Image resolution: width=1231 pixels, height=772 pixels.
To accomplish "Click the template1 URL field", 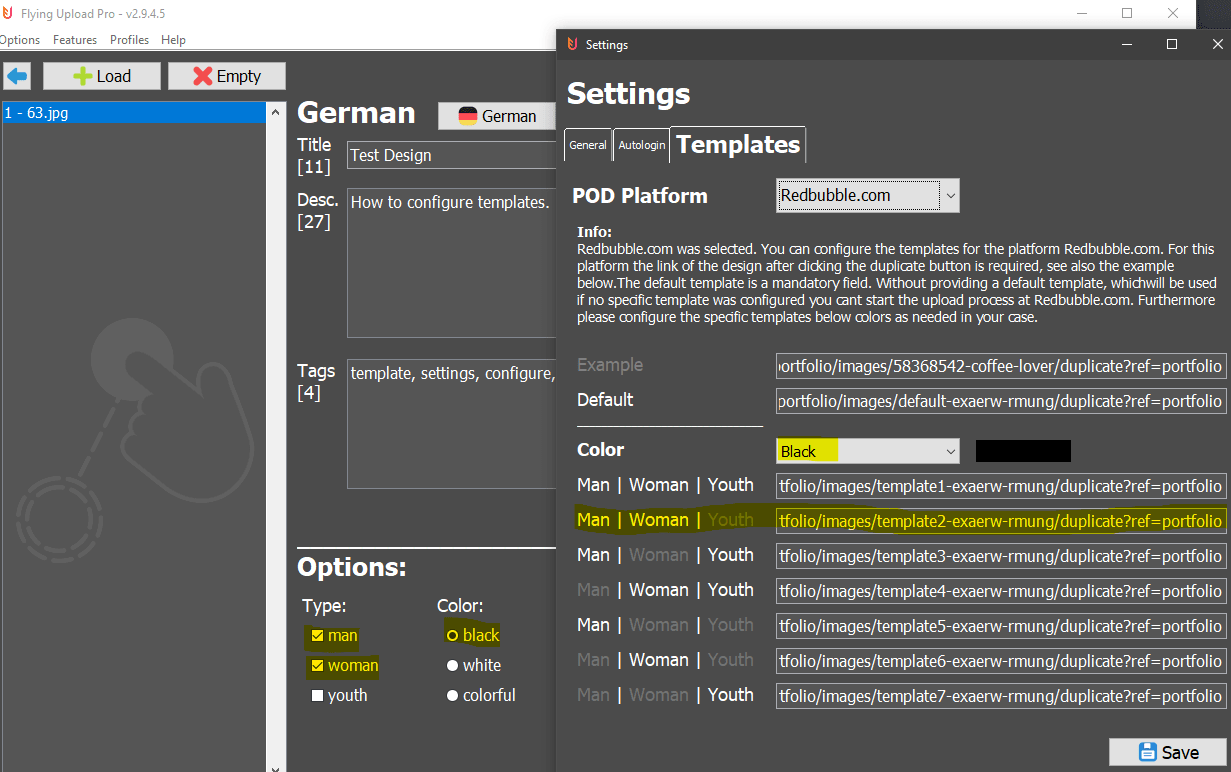I will tap(1001, 486).
